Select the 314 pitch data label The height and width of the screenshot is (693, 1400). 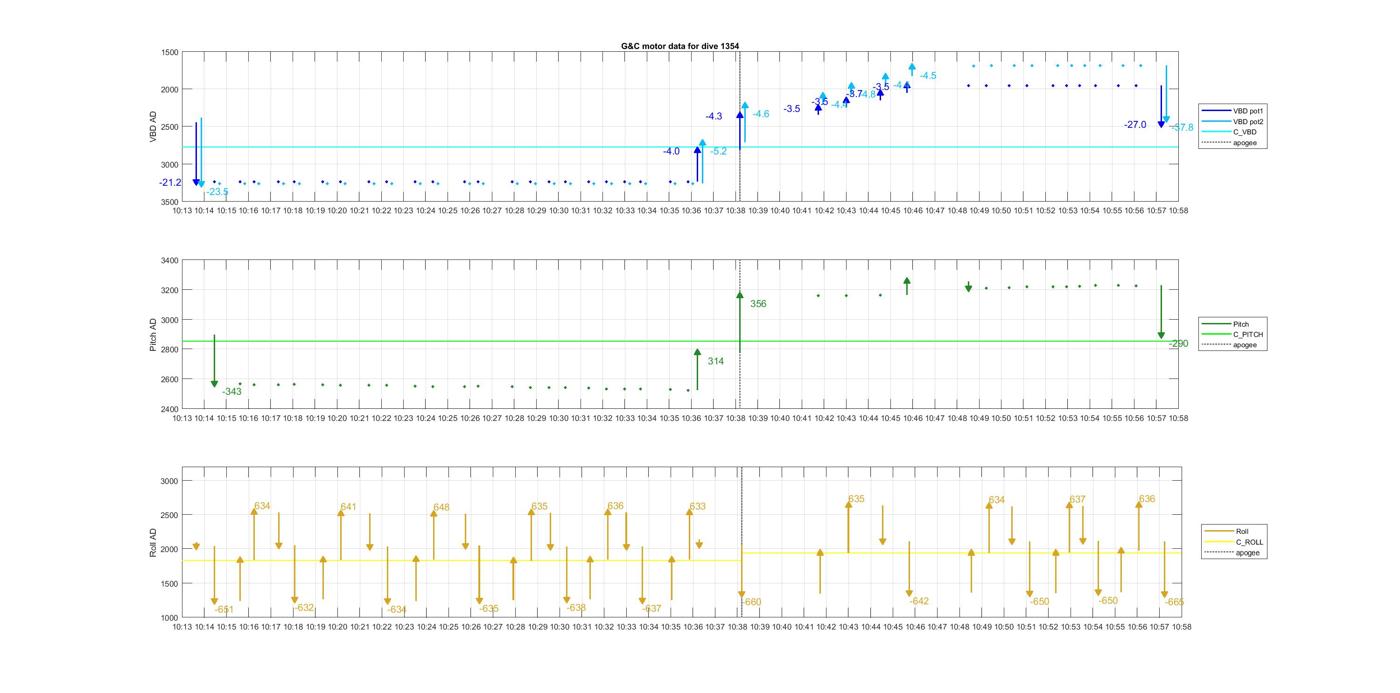click(716, 361)
